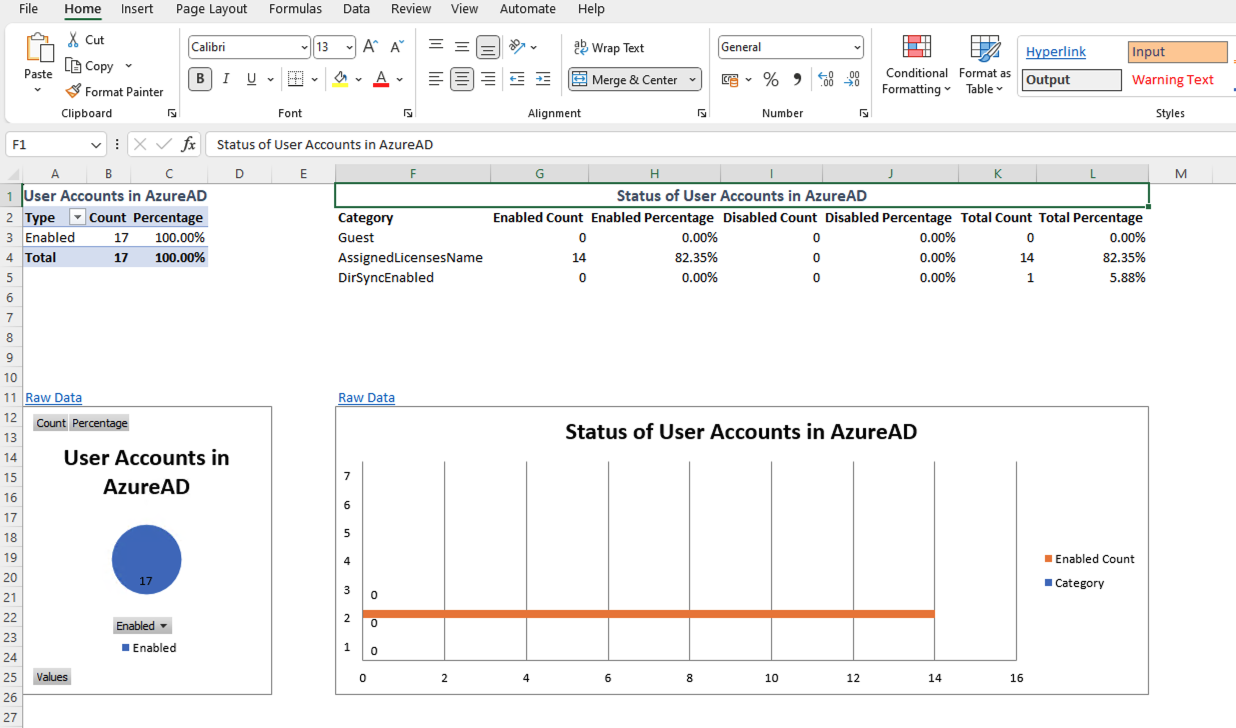Click Increase Font Size icon

click(370, 47)
